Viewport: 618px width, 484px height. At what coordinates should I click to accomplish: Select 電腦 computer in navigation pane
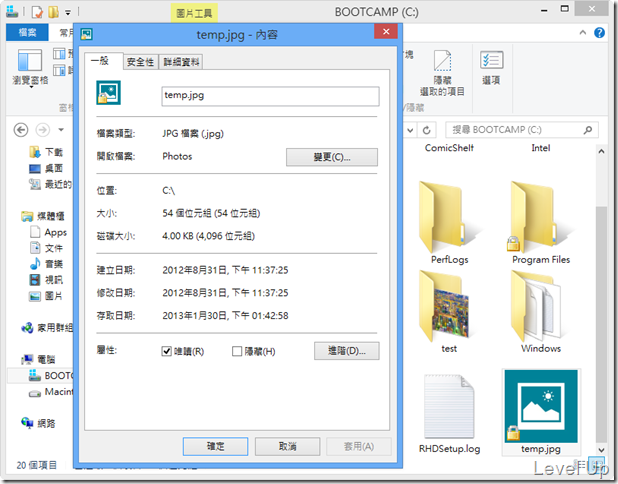[38, 359]
